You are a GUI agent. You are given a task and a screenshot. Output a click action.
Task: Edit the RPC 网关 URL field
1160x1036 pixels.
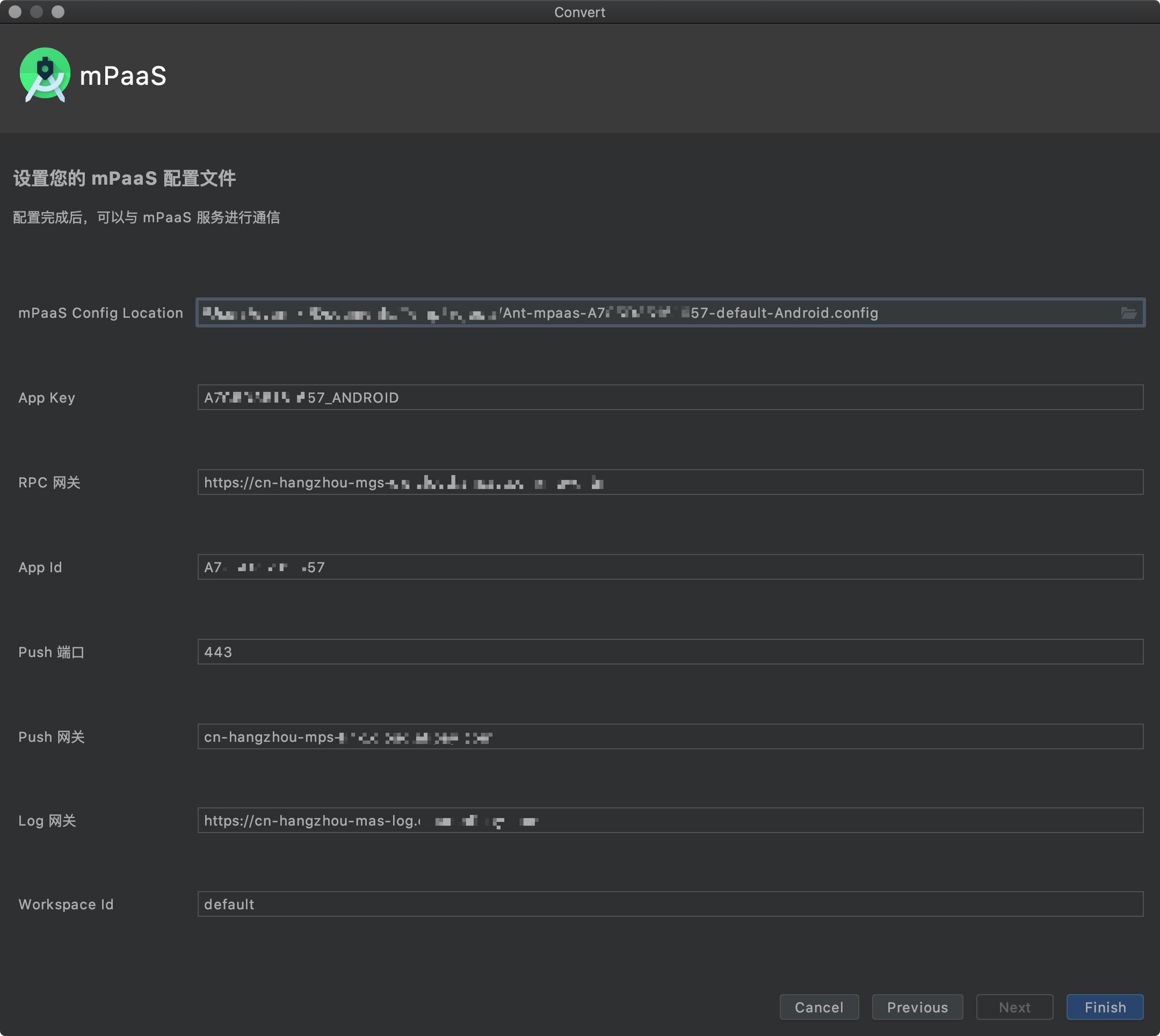(x=670, y=482)
